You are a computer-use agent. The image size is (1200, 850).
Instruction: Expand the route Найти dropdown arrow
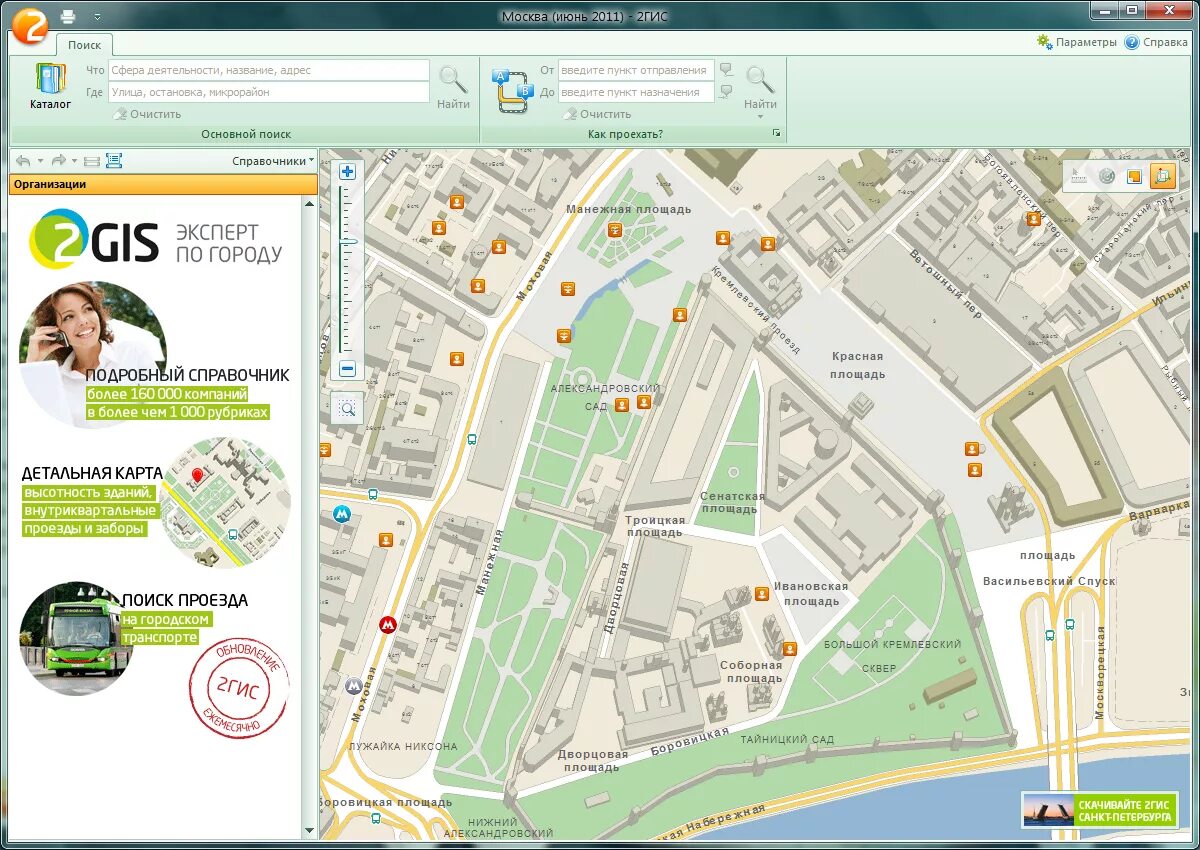(x=760, y=116)
